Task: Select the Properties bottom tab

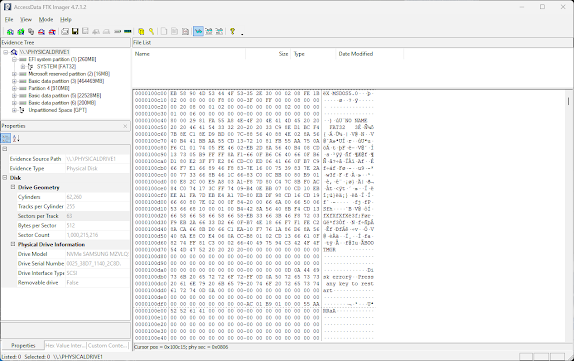Action: click(x=23, y=345)
